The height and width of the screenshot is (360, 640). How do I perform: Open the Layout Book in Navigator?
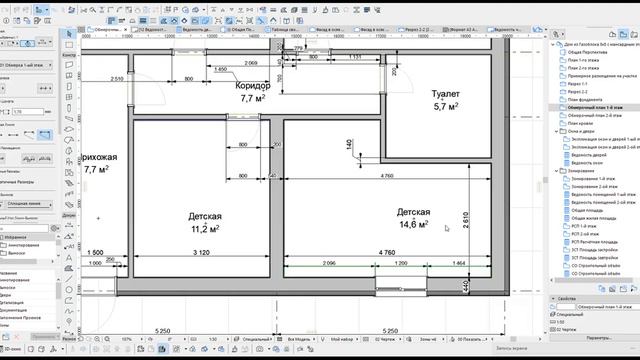(634, 34)
